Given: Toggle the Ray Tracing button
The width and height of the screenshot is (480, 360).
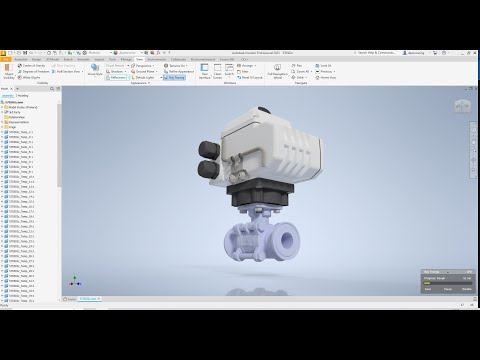Looking at the screenshot, I should pos(174,77).
